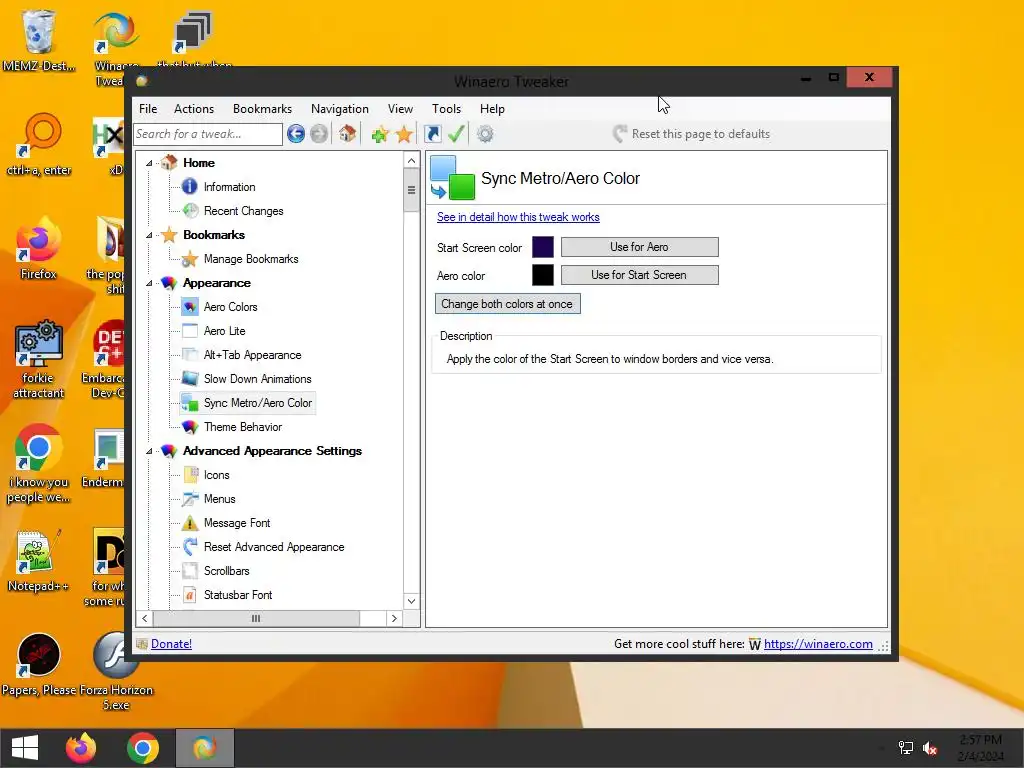Click the Scrollbars tree icon
This screenshot has height=768, width=1024.
pyautogui.click(x=190, y=571)
